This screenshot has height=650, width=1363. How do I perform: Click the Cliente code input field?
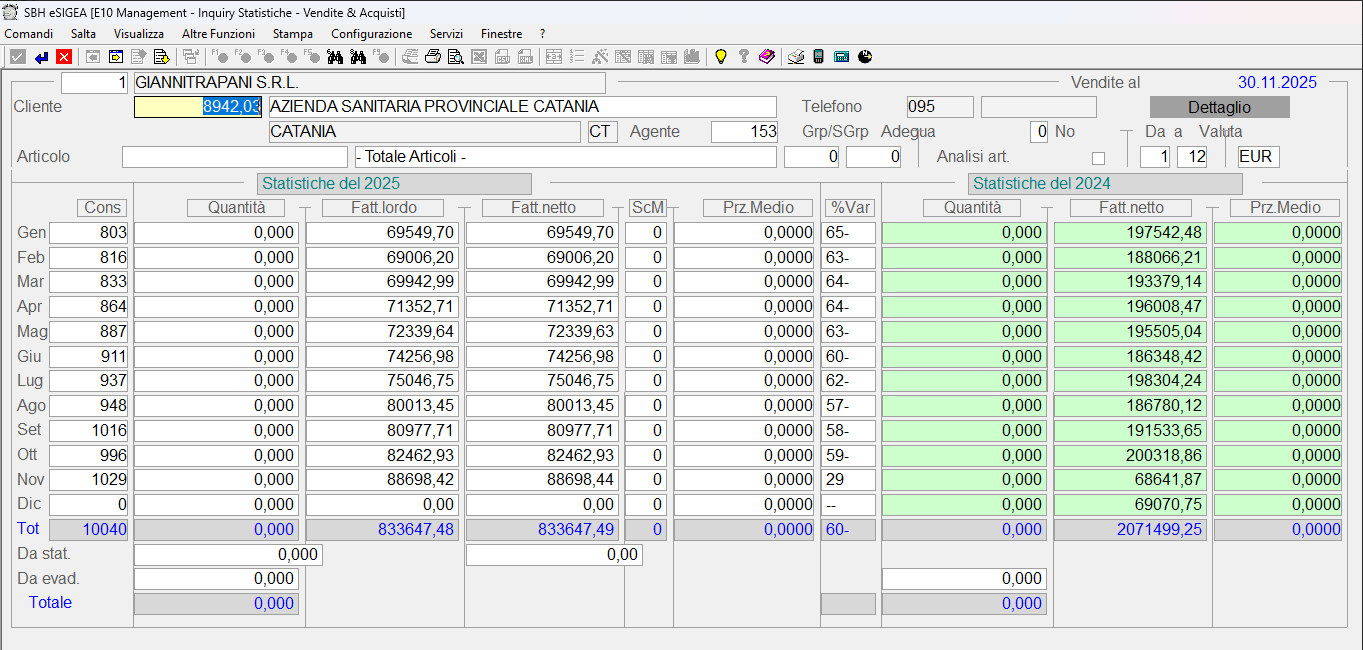(x=198, y=107)
